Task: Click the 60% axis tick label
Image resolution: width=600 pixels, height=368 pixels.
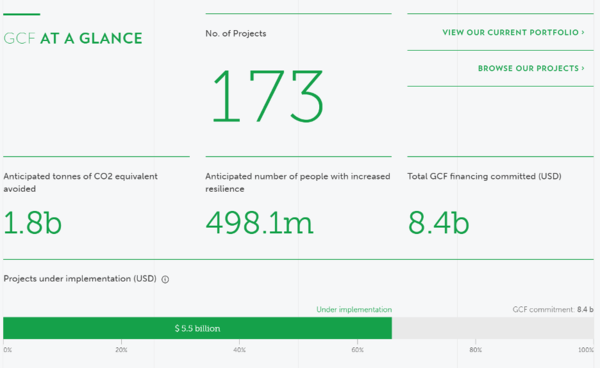Action: (x=357, y=350)
